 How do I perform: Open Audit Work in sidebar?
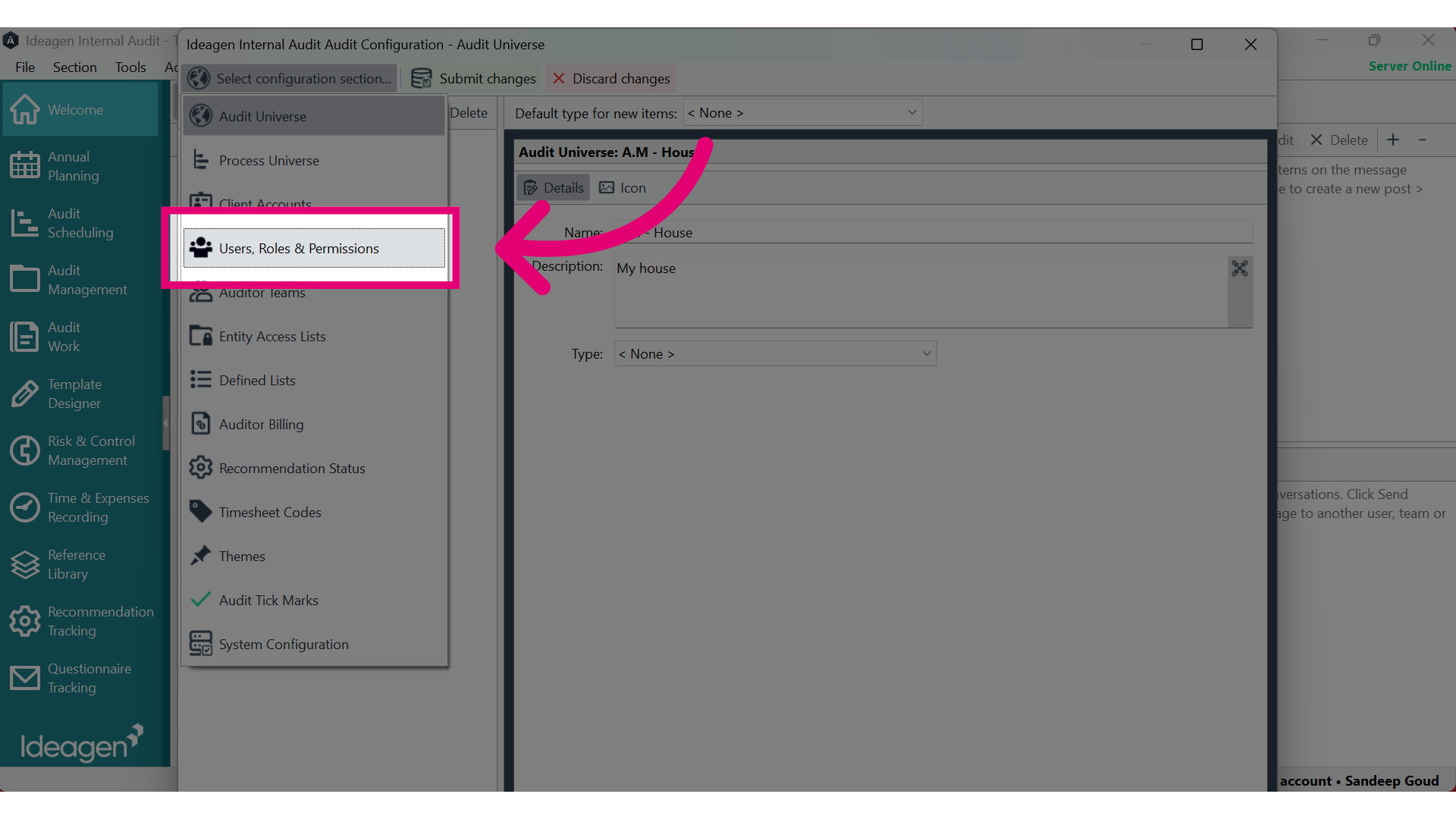tap(80, 337)
